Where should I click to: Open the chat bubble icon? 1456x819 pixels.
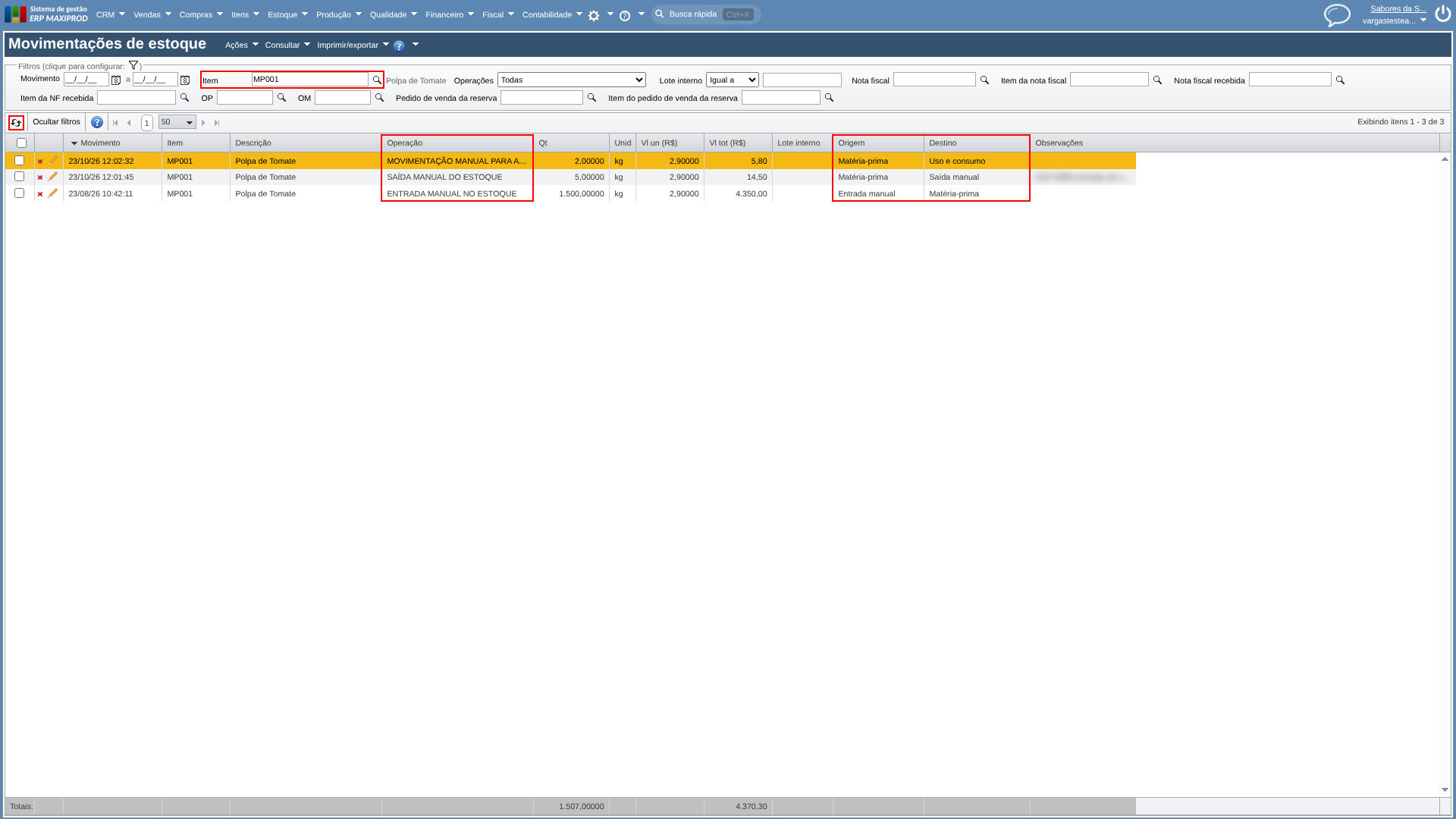pos(1337,15)
